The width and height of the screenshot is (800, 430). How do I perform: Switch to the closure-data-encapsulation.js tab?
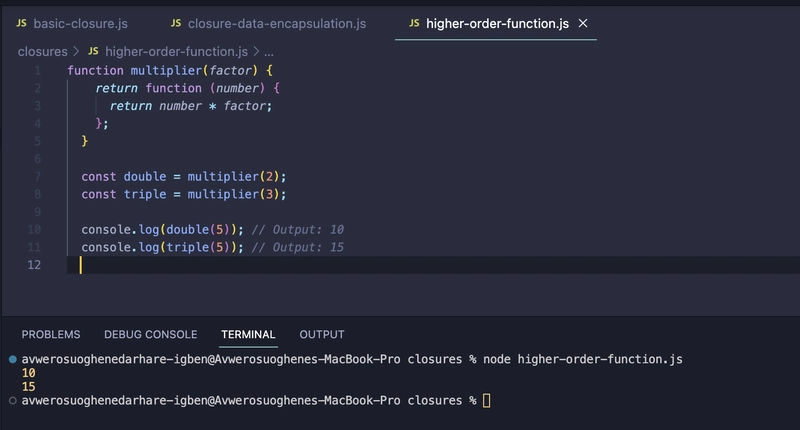[276, 22]
